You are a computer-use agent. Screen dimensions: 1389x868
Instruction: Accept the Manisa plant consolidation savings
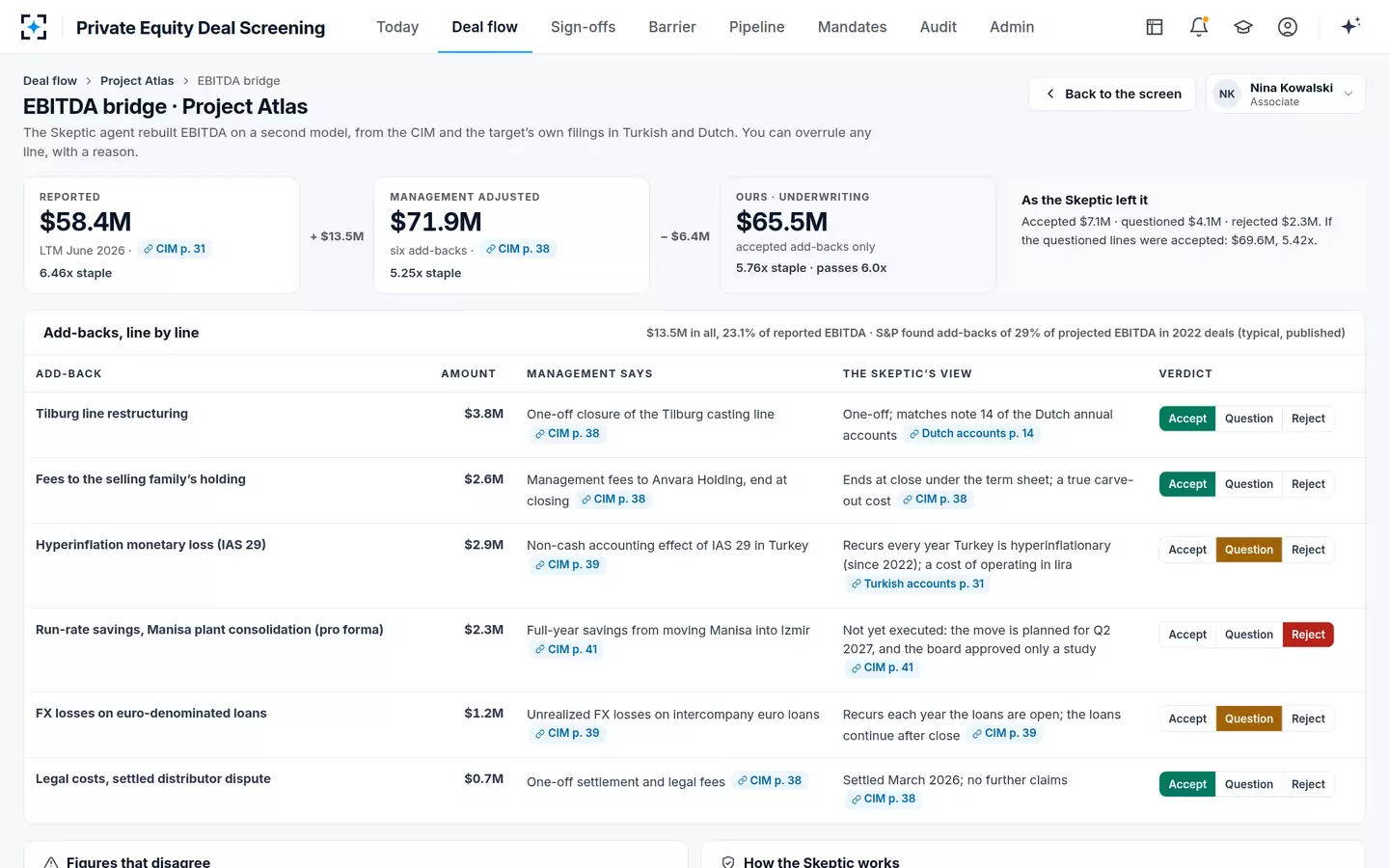click(1187, 635)
